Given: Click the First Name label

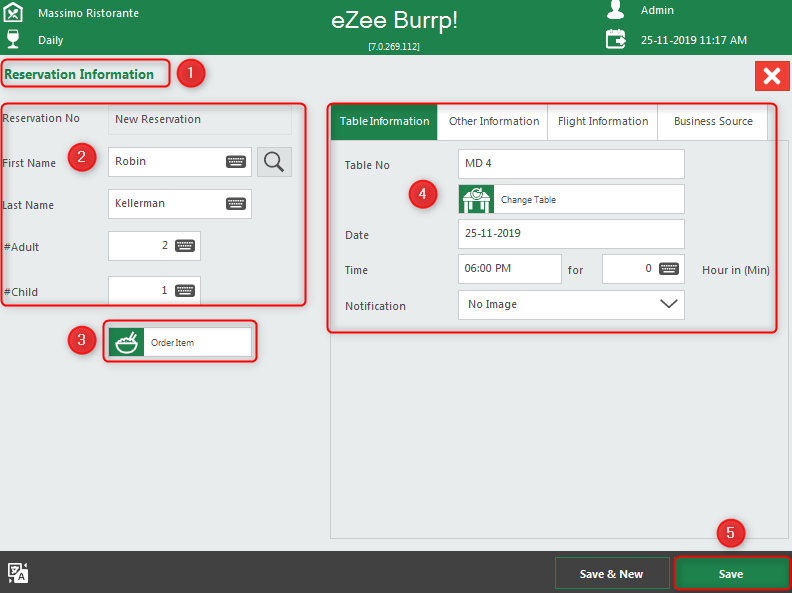Looking at the screenshot, I should (x=29, y=163).
